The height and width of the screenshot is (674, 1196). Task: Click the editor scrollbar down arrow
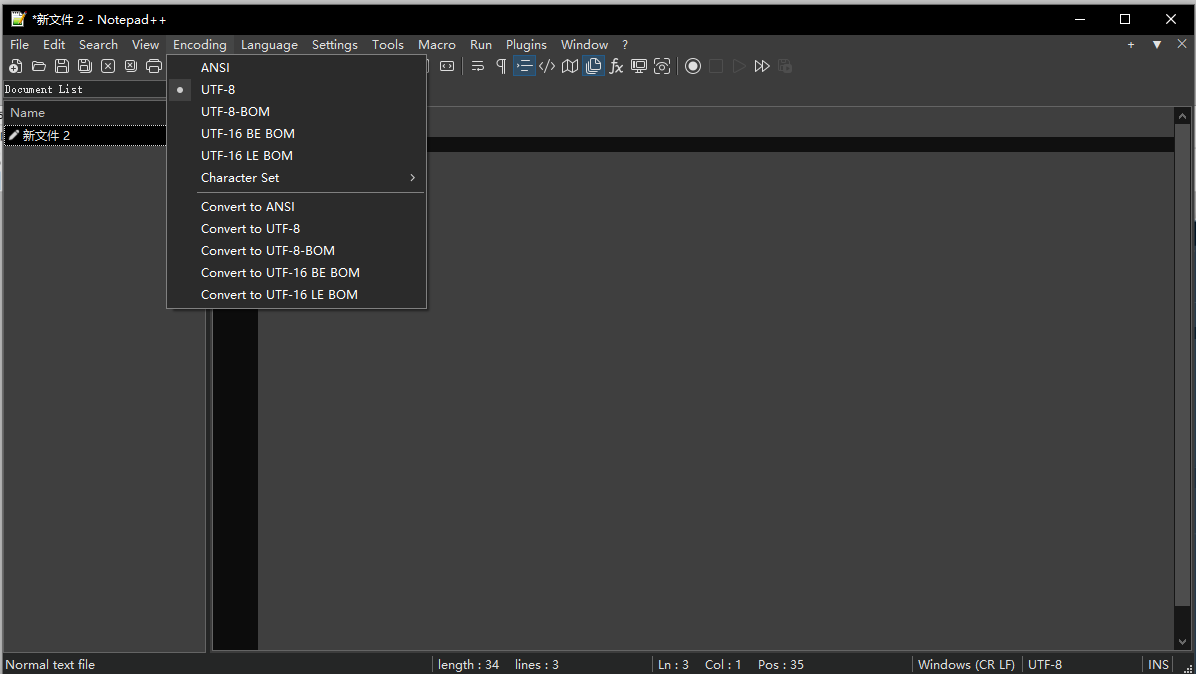pyautogui.click(x=1182, y=642)
